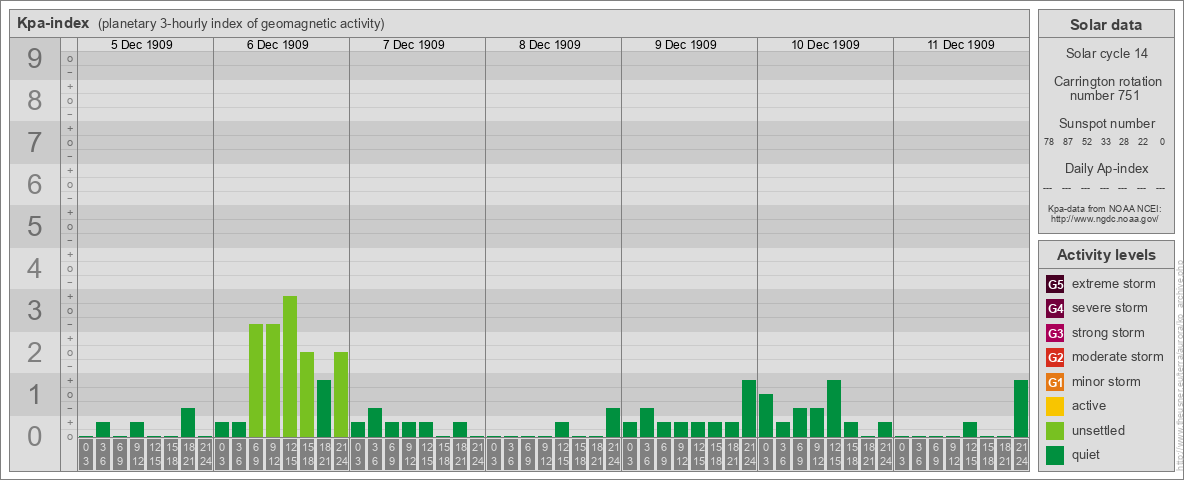Click the 0-3 time box under 5 Dec
The height and width of the screenshot is (480, 1184).
point(86,454)
